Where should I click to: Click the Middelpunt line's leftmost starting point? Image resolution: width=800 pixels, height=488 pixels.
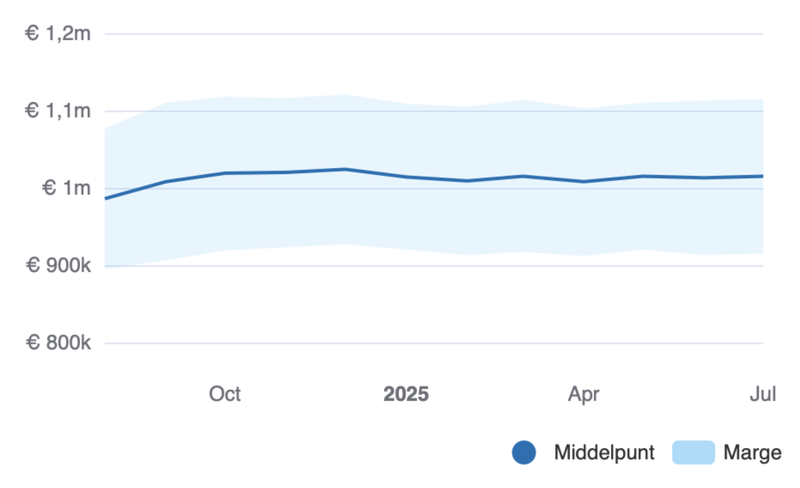[x=106, y=198]
